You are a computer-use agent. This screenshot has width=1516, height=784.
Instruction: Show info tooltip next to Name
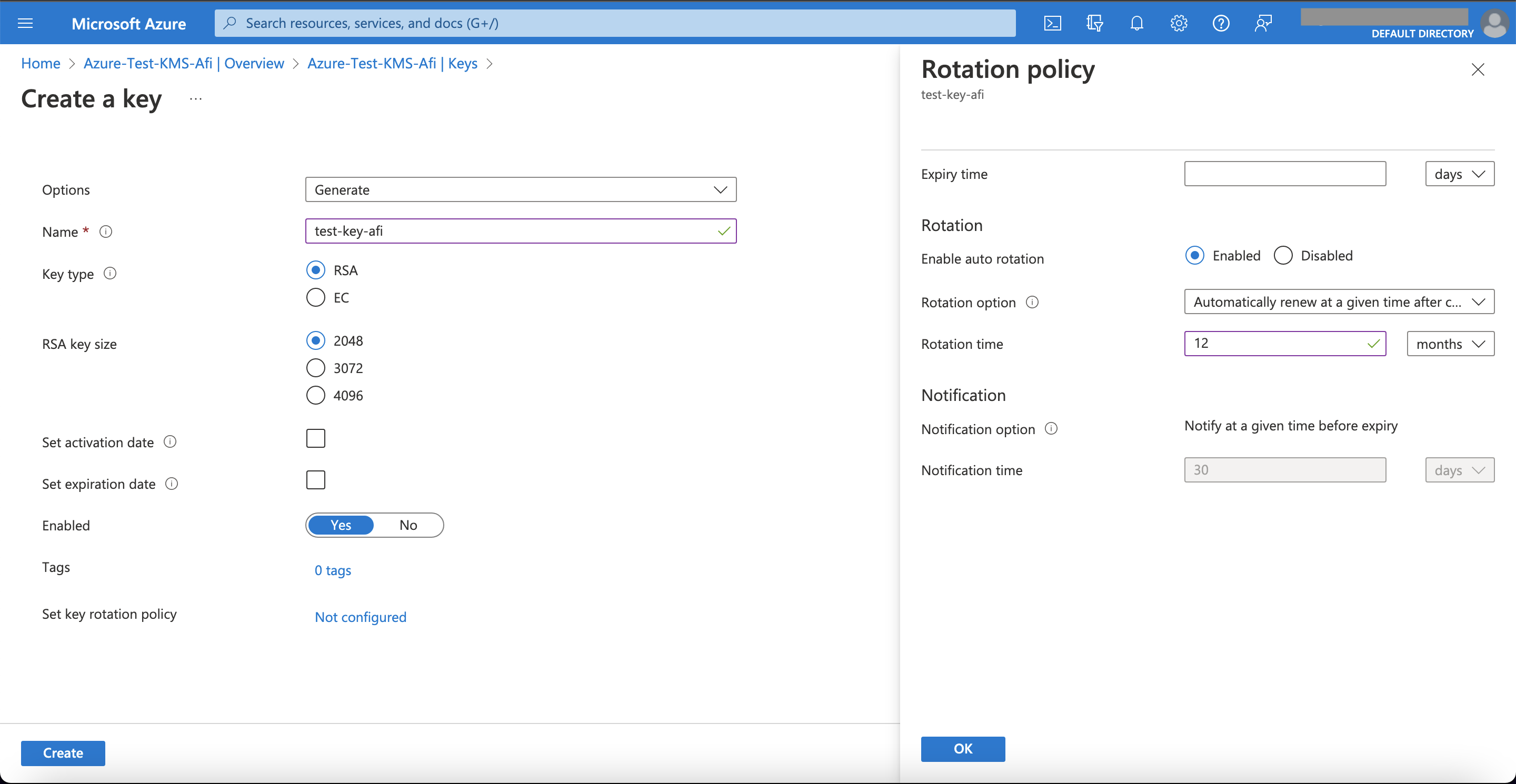click(106, 232)
